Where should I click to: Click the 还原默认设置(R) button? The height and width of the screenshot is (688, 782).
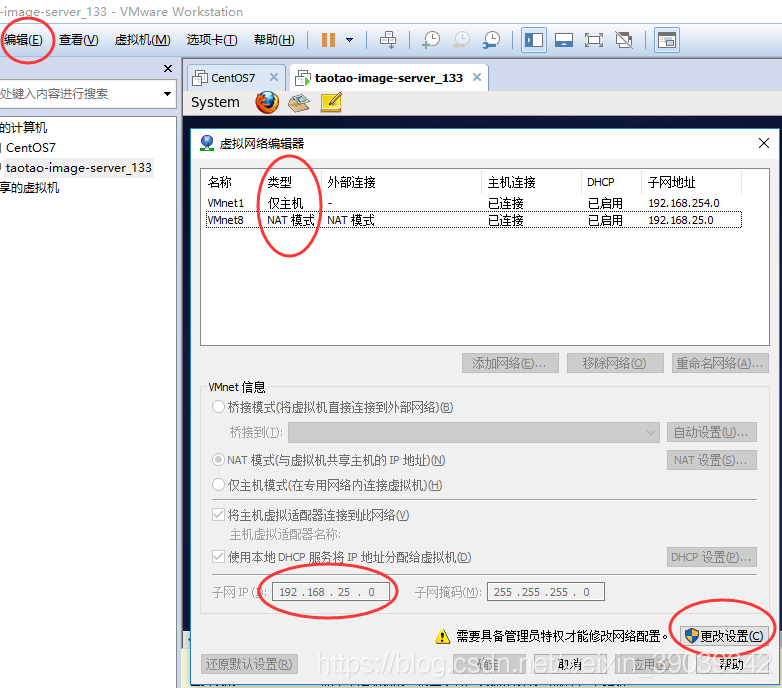pos(249,664)
